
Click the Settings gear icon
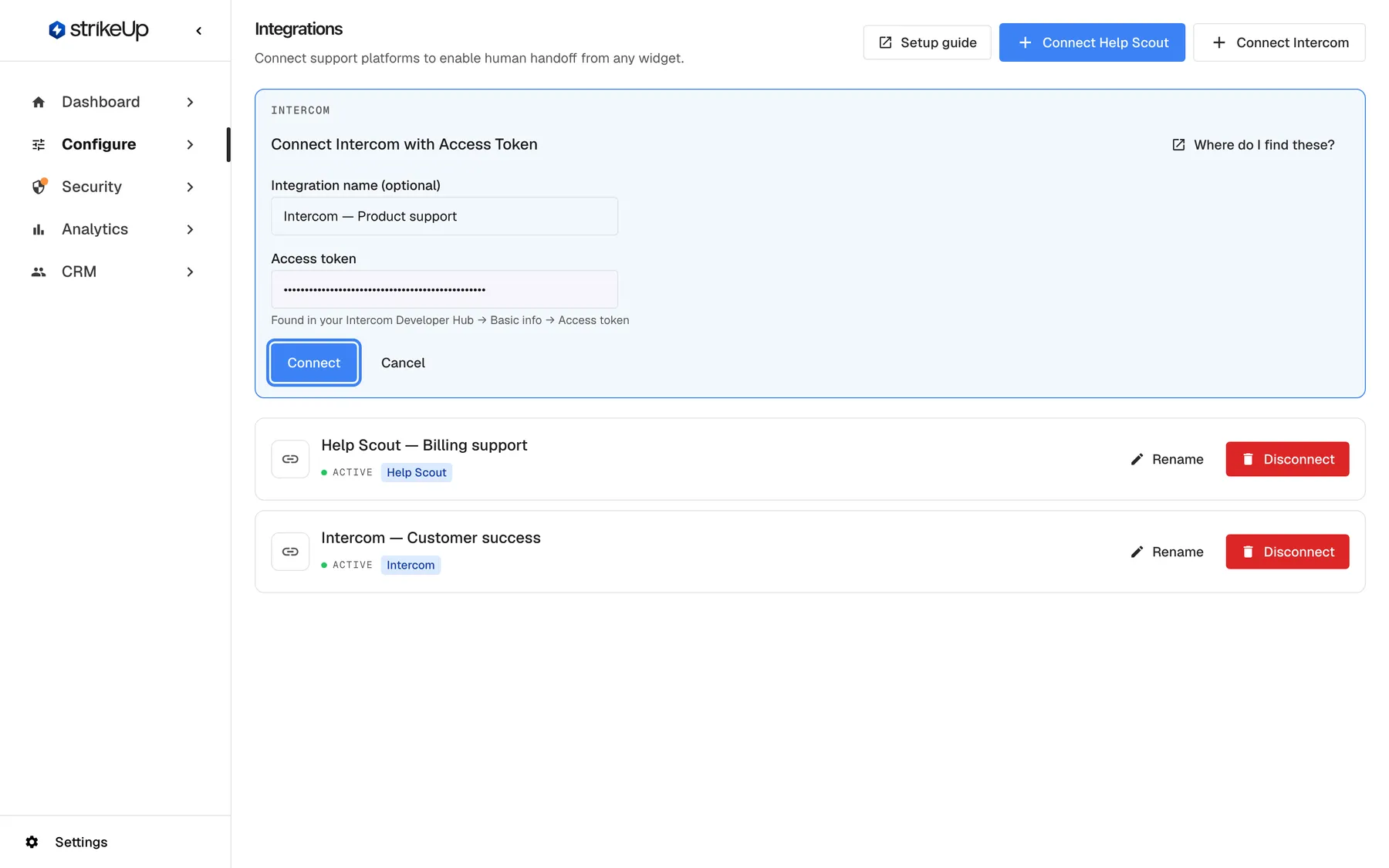32,842
